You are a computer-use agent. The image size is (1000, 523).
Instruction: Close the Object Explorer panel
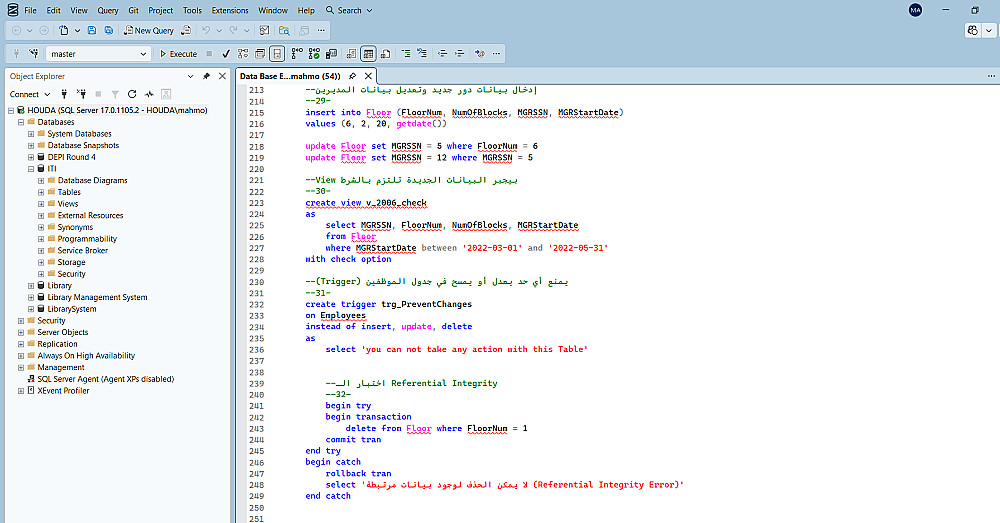click(222, 76)
